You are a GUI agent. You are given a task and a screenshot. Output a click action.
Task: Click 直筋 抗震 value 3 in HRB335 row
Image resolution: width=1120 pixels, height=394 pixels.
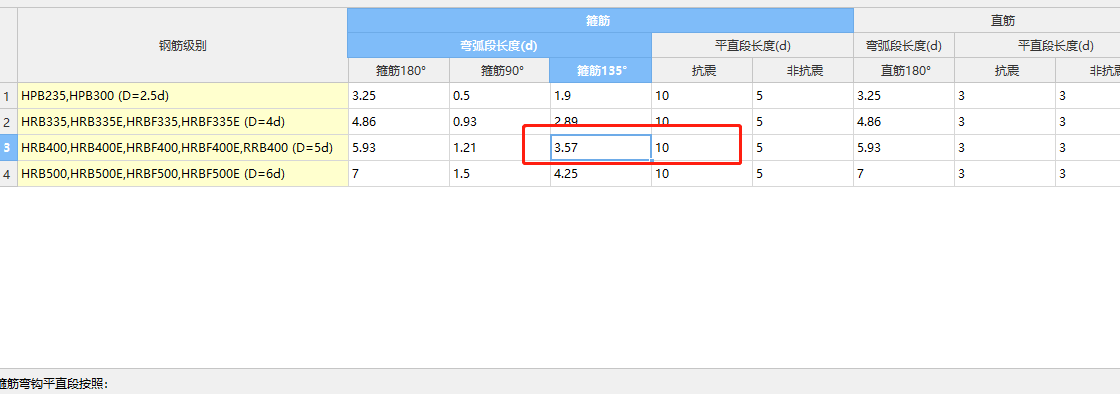[x=1005, y=122]
